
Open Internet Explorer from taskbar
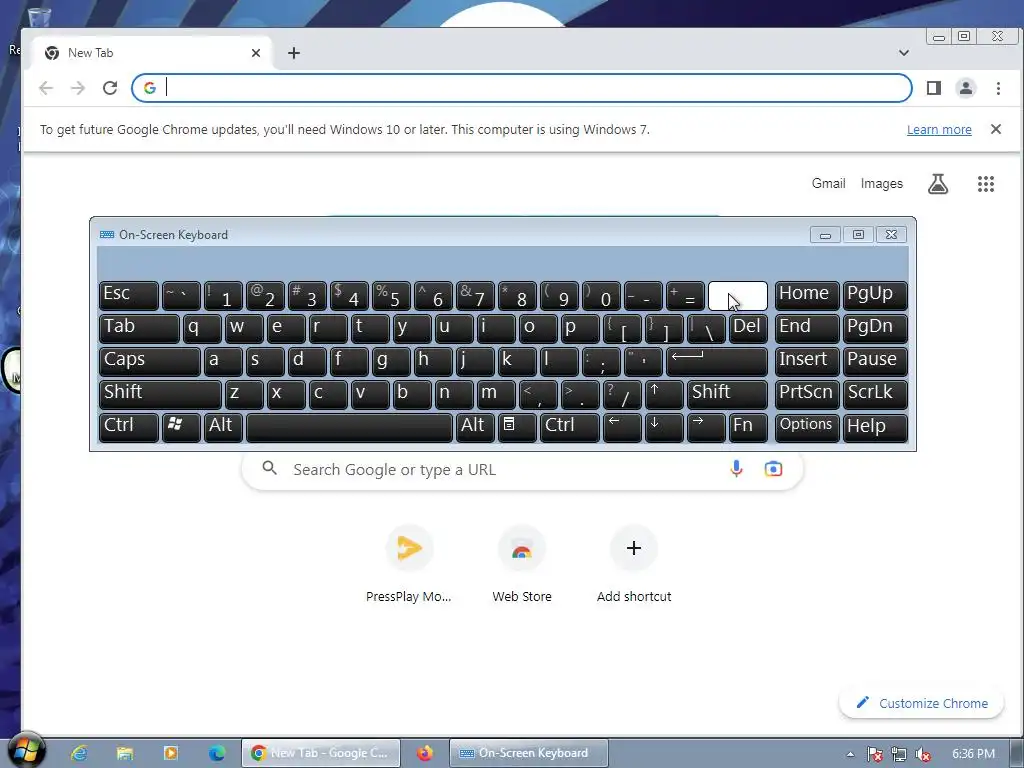[79, 753]
